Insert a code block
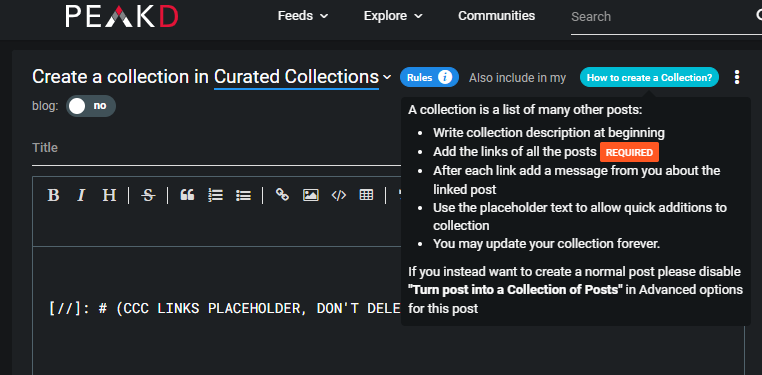 click(x=339, y=195)
